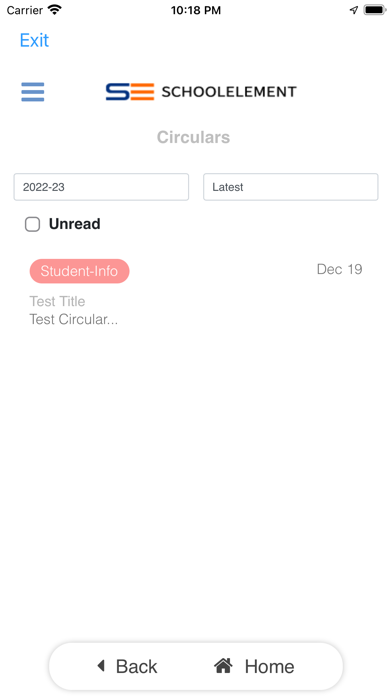The image size is (392, 696).
Task: Tap the Unread label text
Action: click(x=75, y=224)
